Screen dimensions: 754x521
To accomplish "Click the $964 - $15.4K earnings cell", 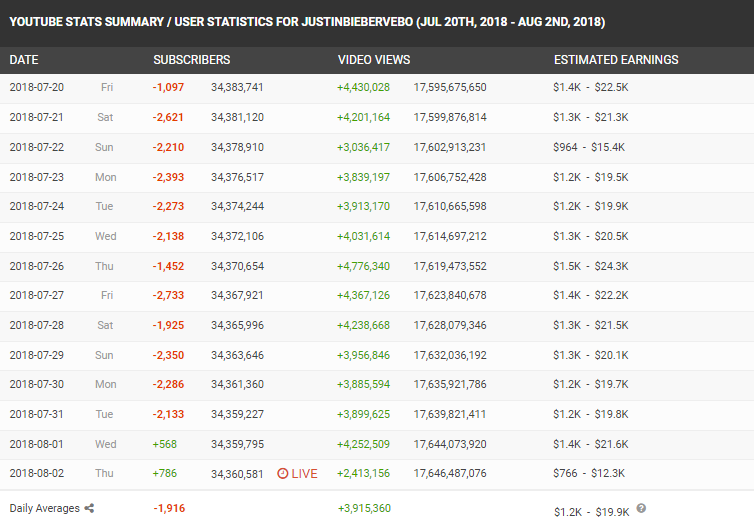I will coord(589,147).
